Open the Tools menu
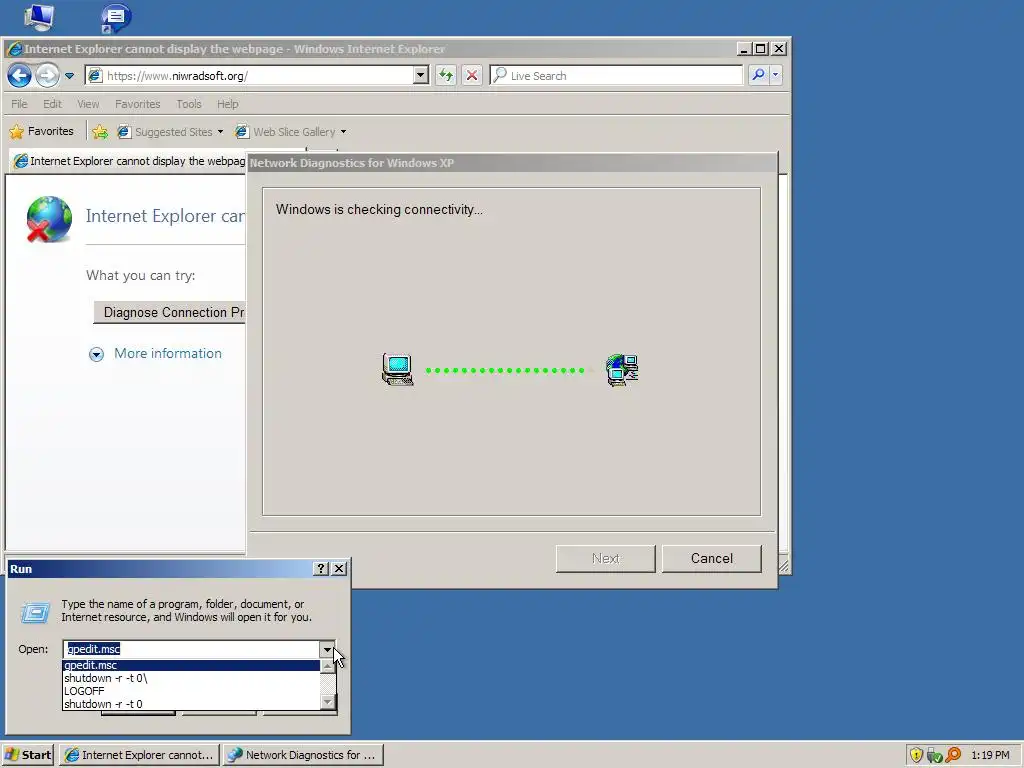This screenshot has height=768, width=1024. click(189, 104)
